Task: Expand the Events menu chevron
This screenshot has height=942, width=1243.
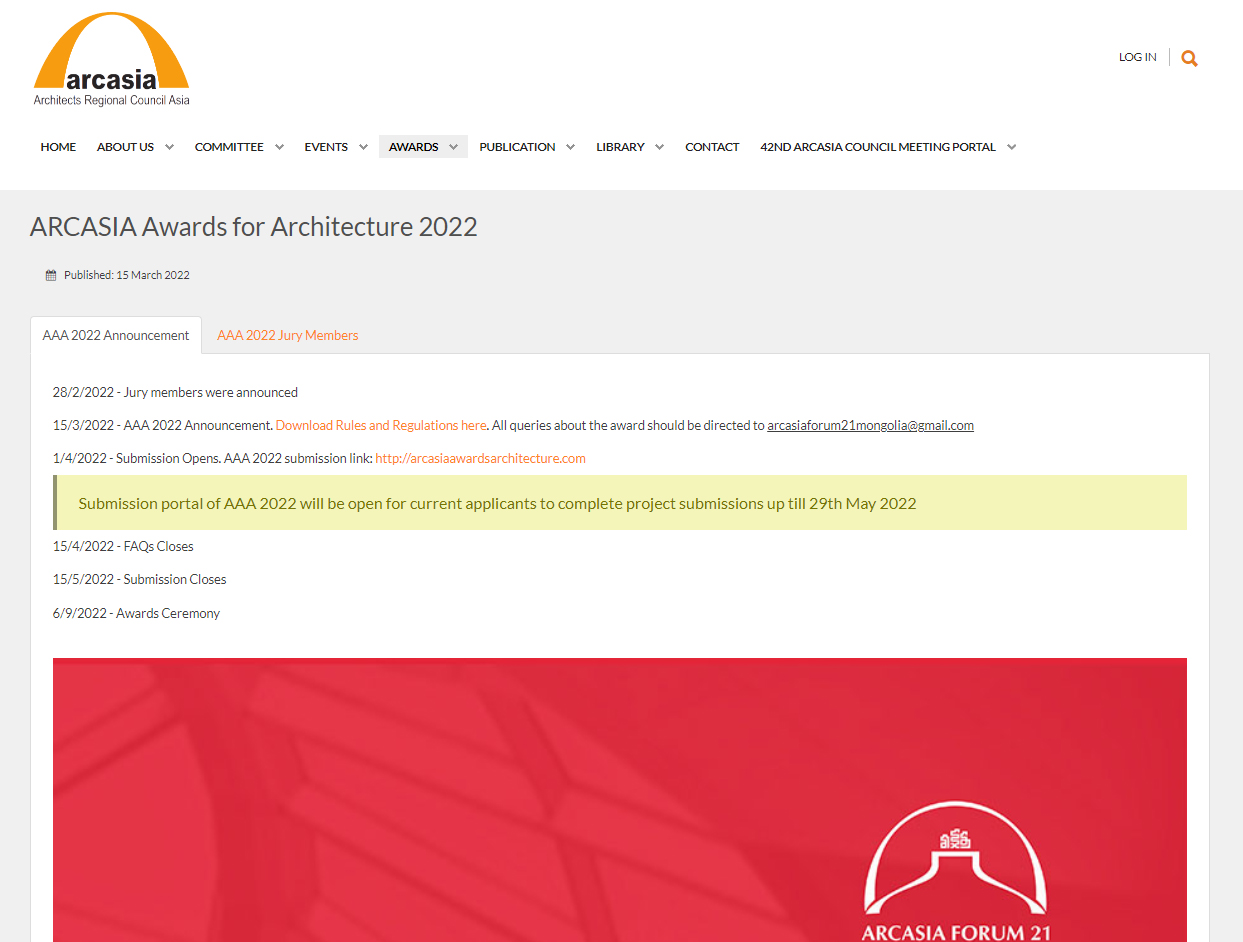Action: click(363, 147)
